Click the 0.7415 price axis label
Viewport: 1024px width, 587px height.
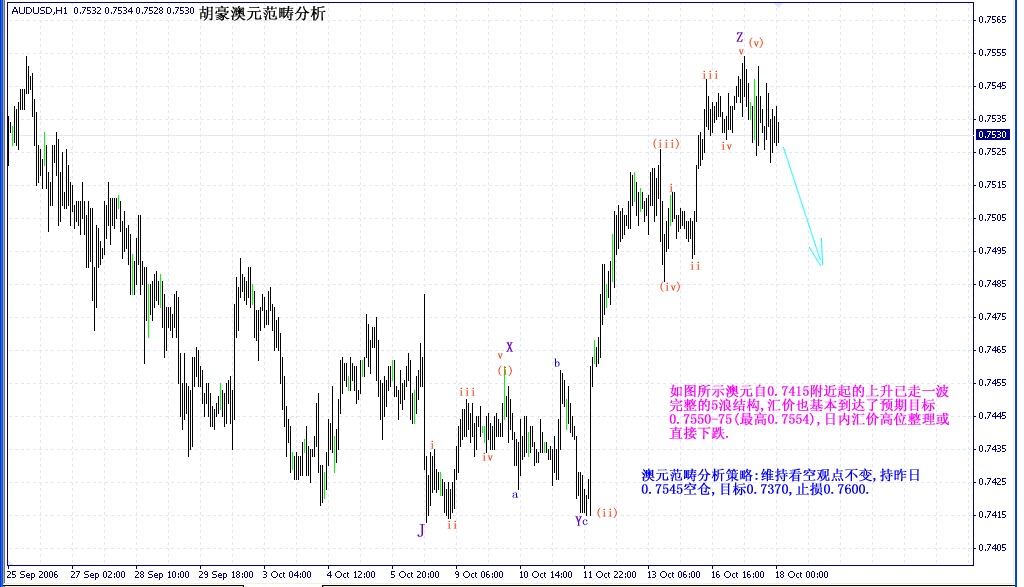[993, 515]
